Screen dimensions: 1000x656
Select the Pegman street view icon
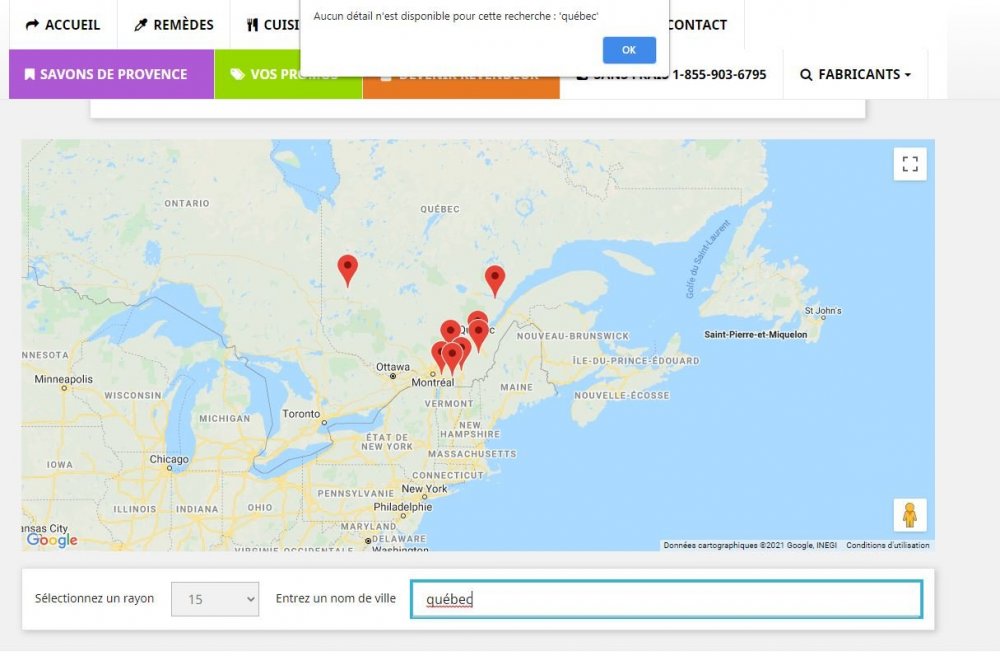click(x=909, y=514)
